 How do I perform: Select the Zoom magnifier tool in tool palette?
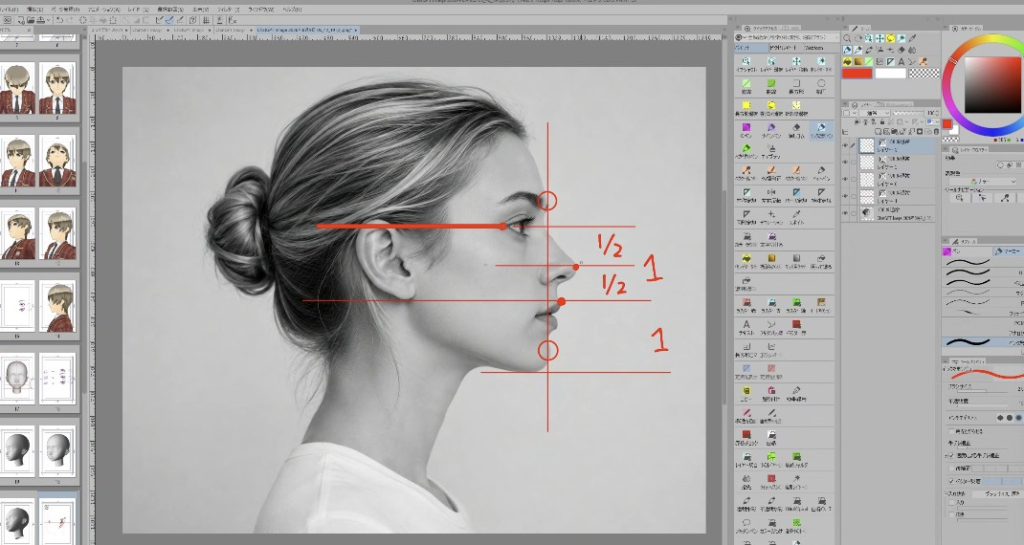[x=847, y=39]
